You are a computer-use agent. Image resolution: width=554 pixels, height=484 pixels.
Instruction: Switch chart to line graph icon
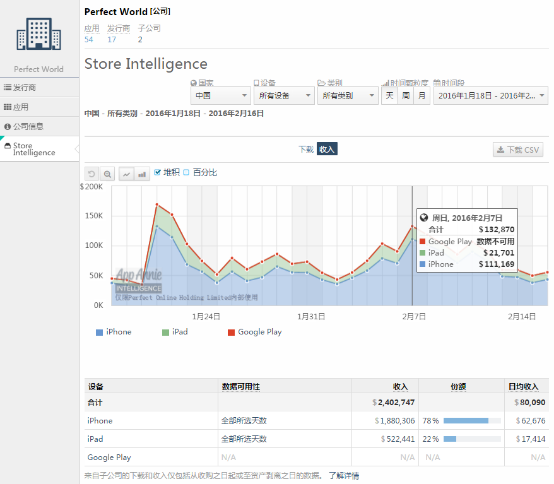pos(126,174)
